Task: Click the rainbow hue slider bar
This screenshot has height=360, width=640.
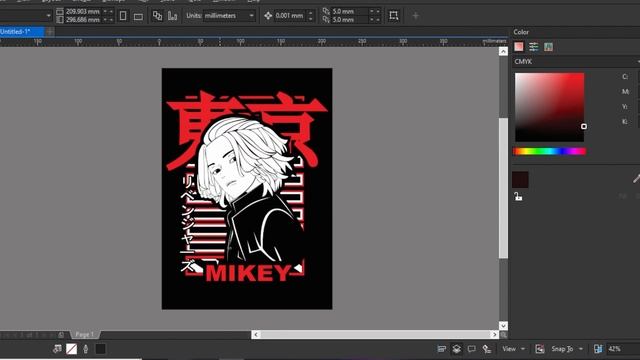Action: [x=549, y=151]
